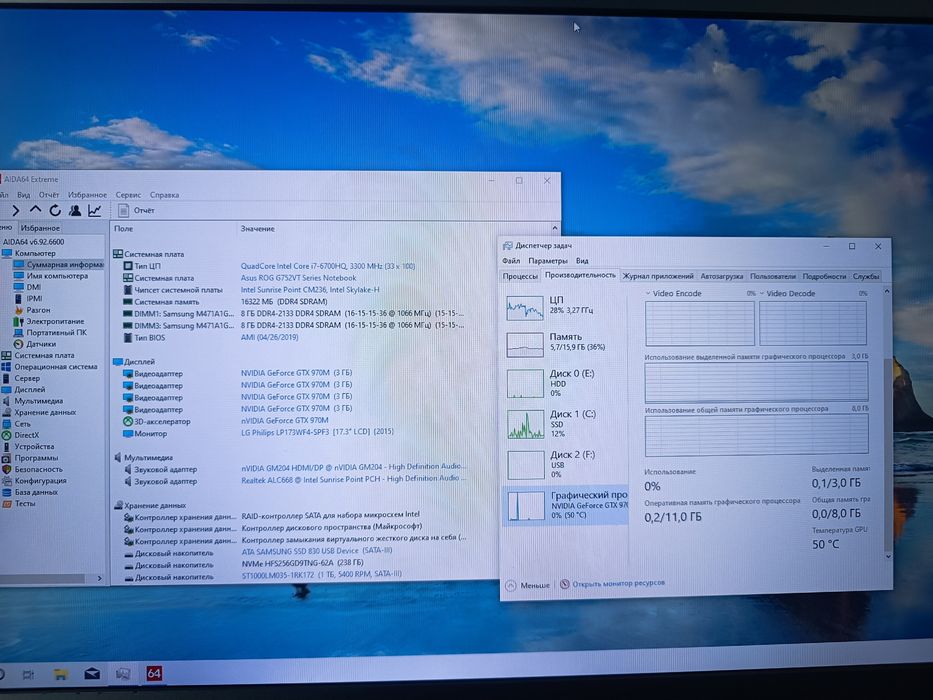Click the forward arrow navigation icon
This screenshot has width=933, height=700.
point(15,210)
